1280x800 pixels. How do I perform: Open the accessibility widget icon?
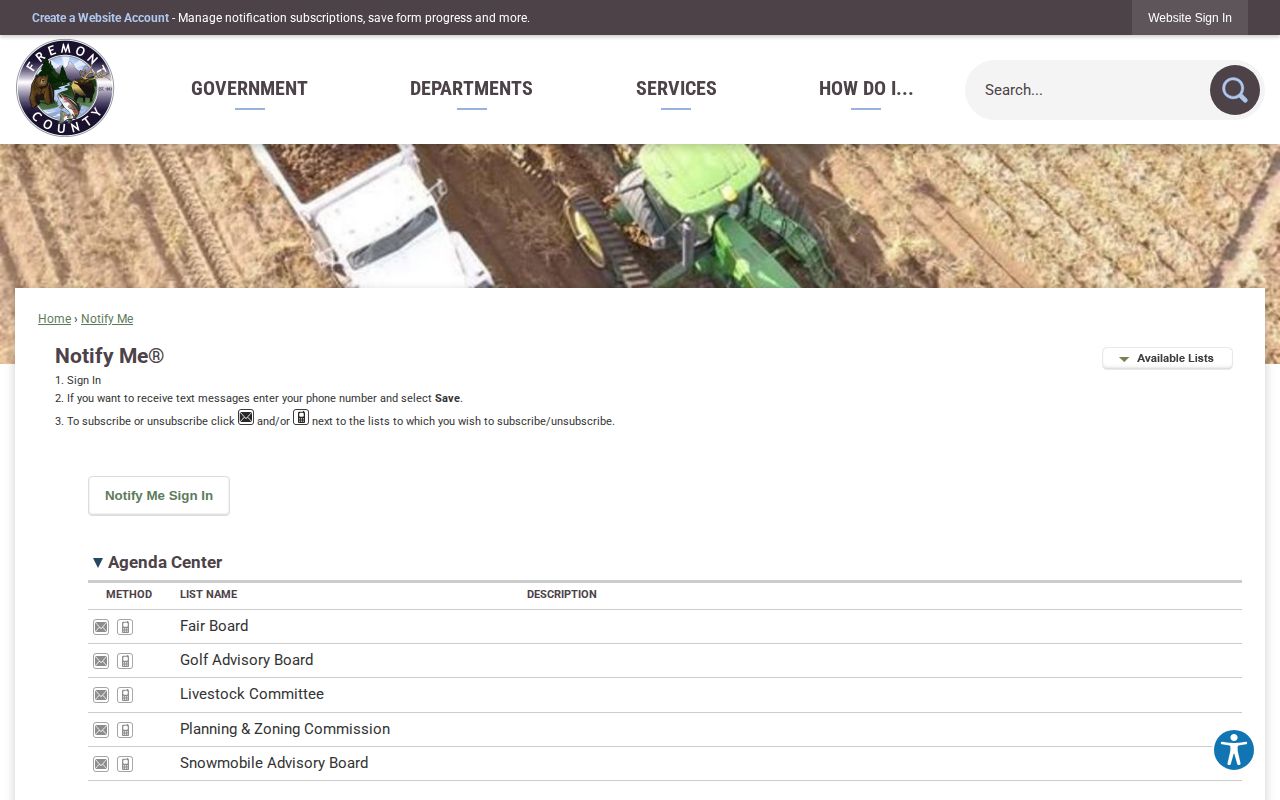[x=1234, y=750]
